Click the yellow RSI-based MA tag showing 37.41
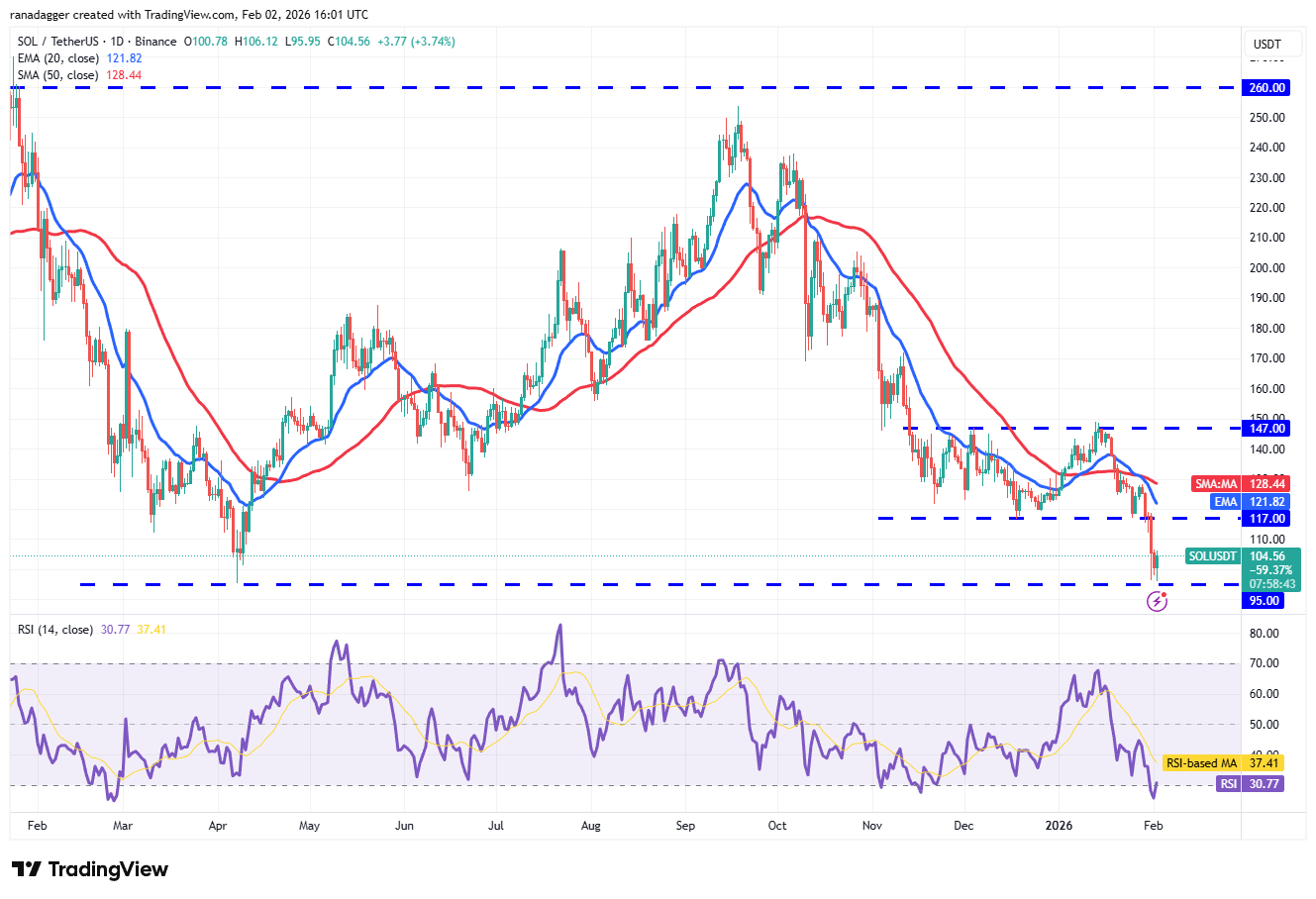Image resolution: width=1316 pixels, height=899 pixels. [1225, 763]
